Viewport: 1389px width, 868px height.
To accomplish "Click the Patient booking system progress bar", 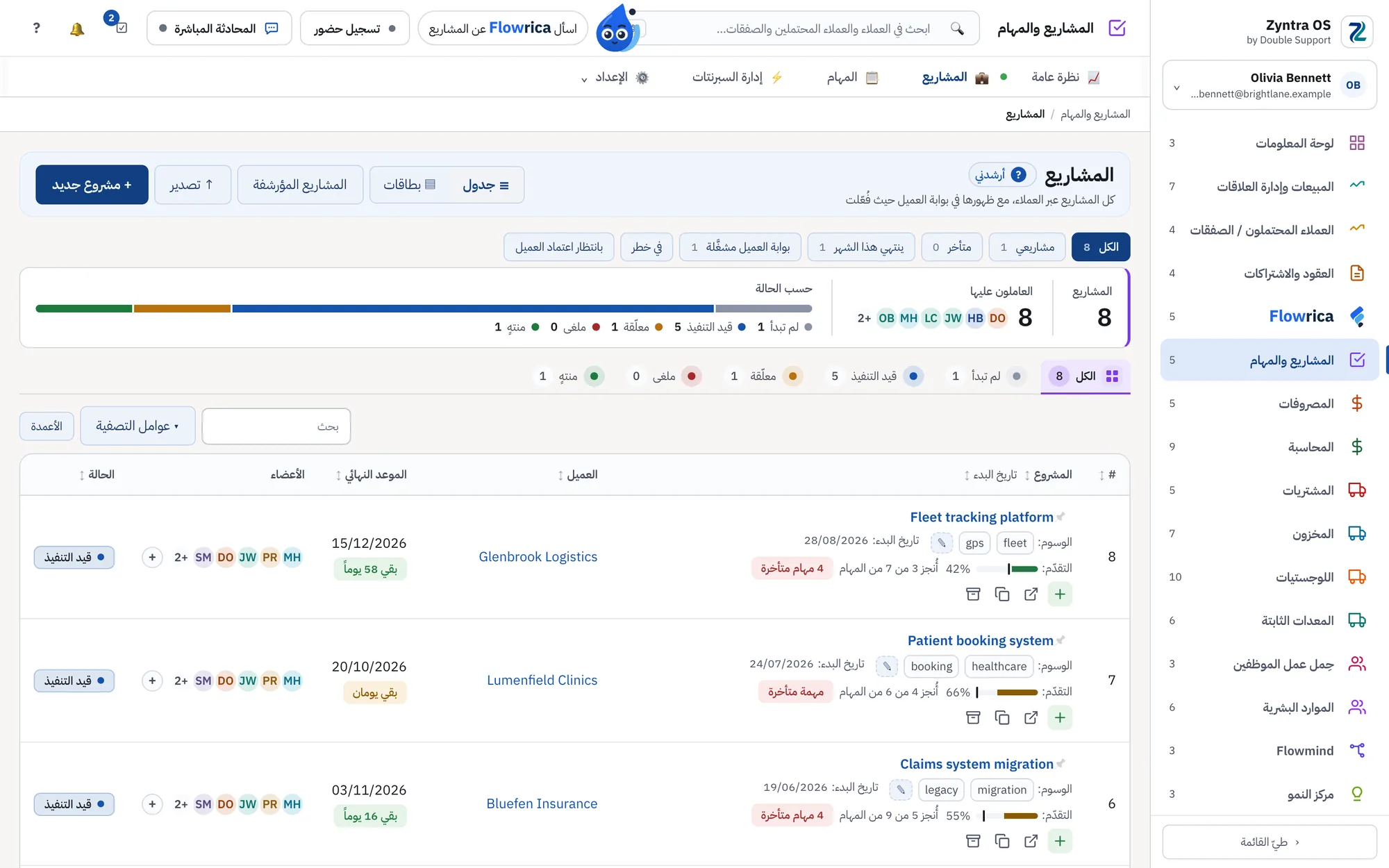I will (x=1007, y=692).
